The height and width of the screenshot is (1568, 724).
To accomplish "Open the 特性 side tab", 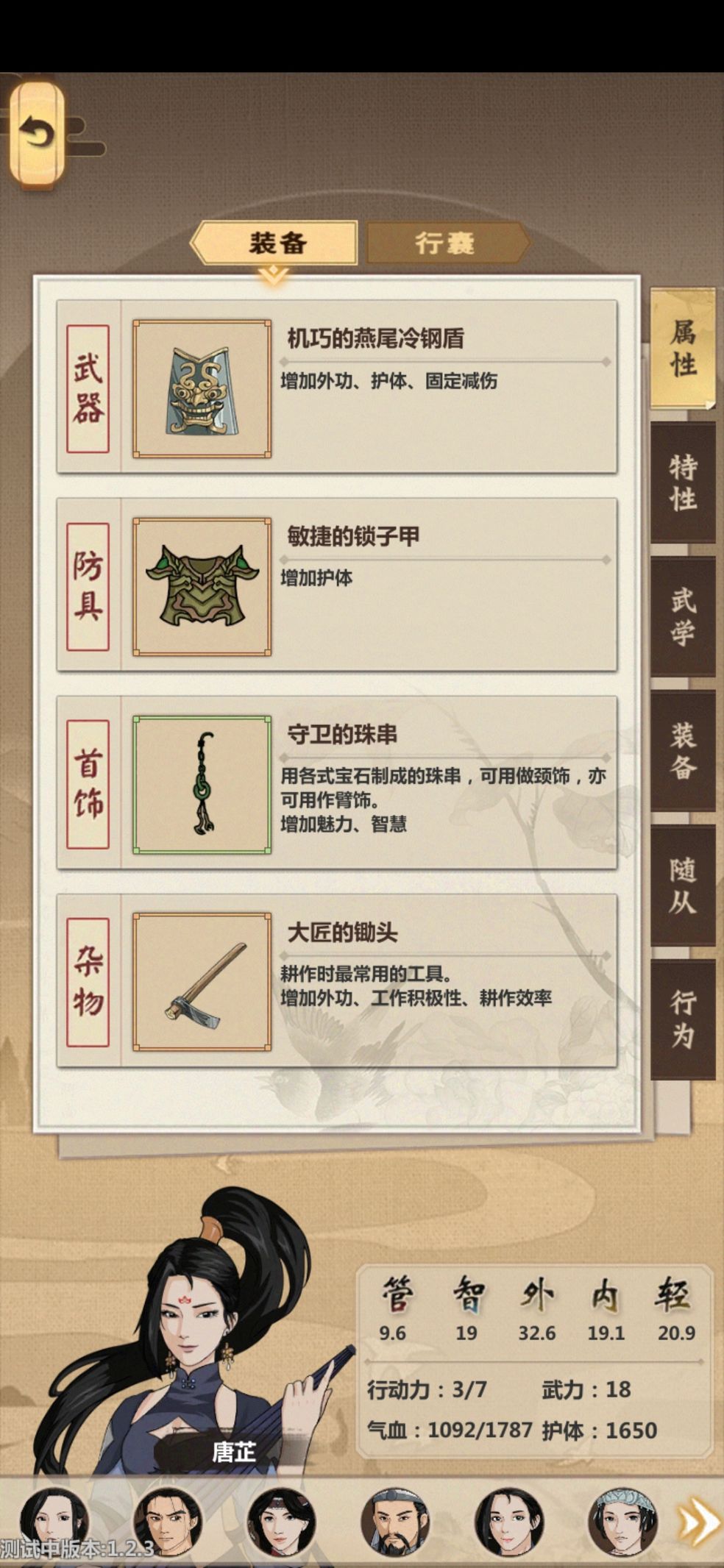I will [x=682, y=482].
